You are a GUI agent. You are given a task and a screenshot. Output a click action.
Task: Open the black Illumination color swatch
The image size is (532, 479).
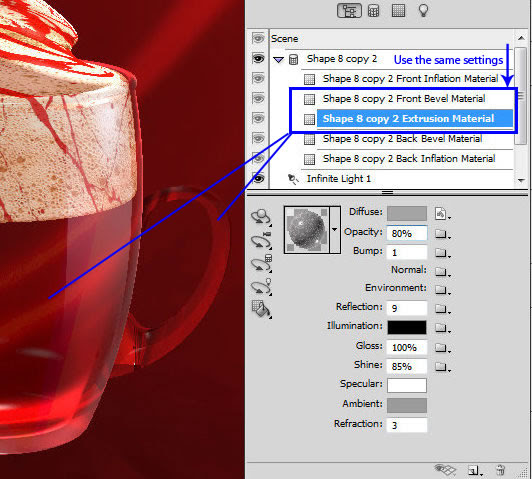407,327
